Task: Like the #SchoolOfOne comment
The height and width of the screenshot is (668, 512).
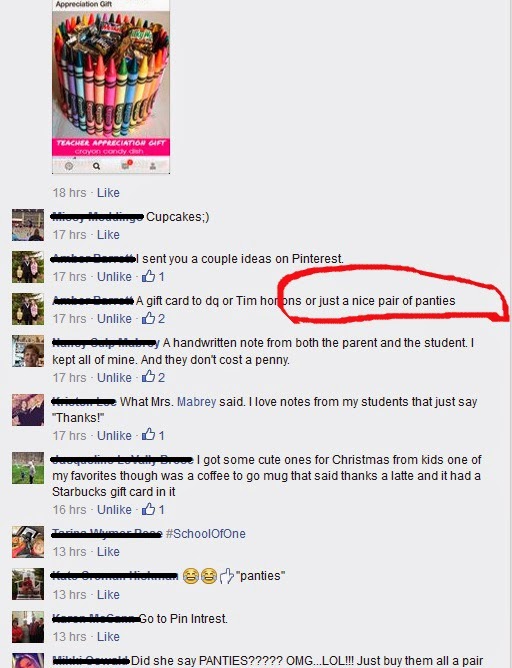Action: tap(108, 552)
